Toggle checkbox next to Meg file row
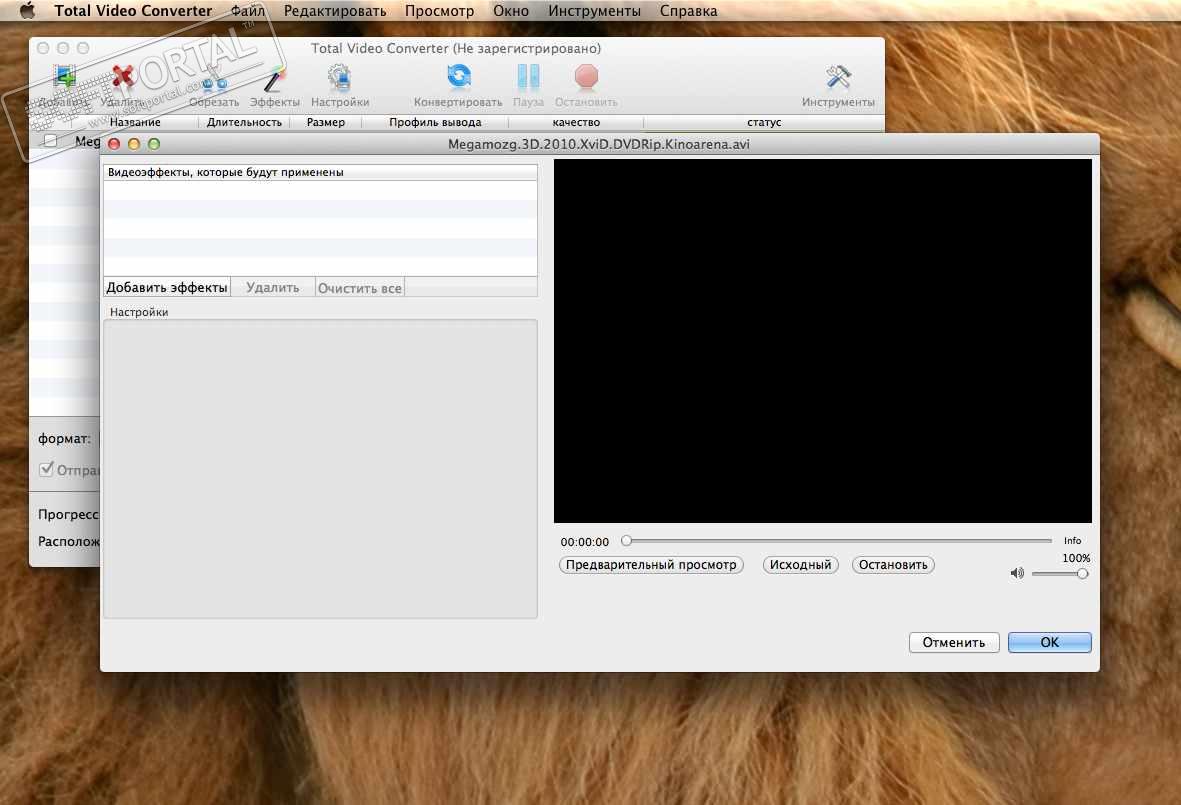This screenshot has width=1181, height=805. [50, 141]
